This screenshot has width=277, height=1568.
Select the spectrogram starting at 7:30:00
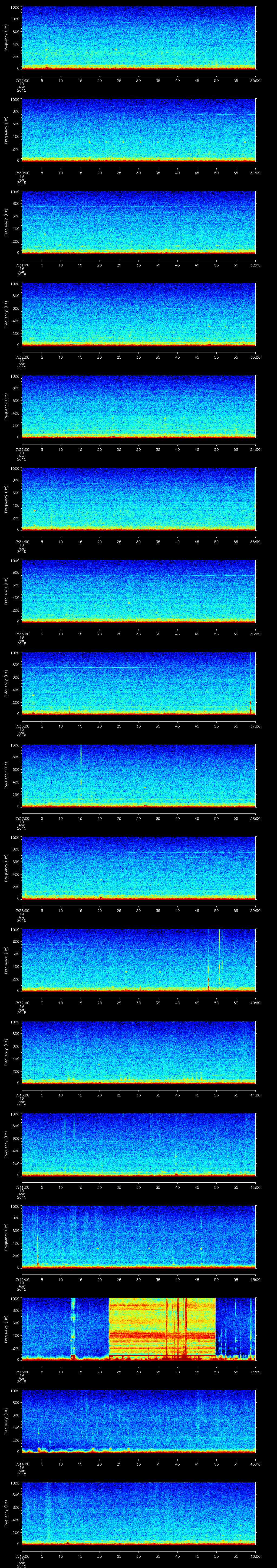tap(139, 130)
